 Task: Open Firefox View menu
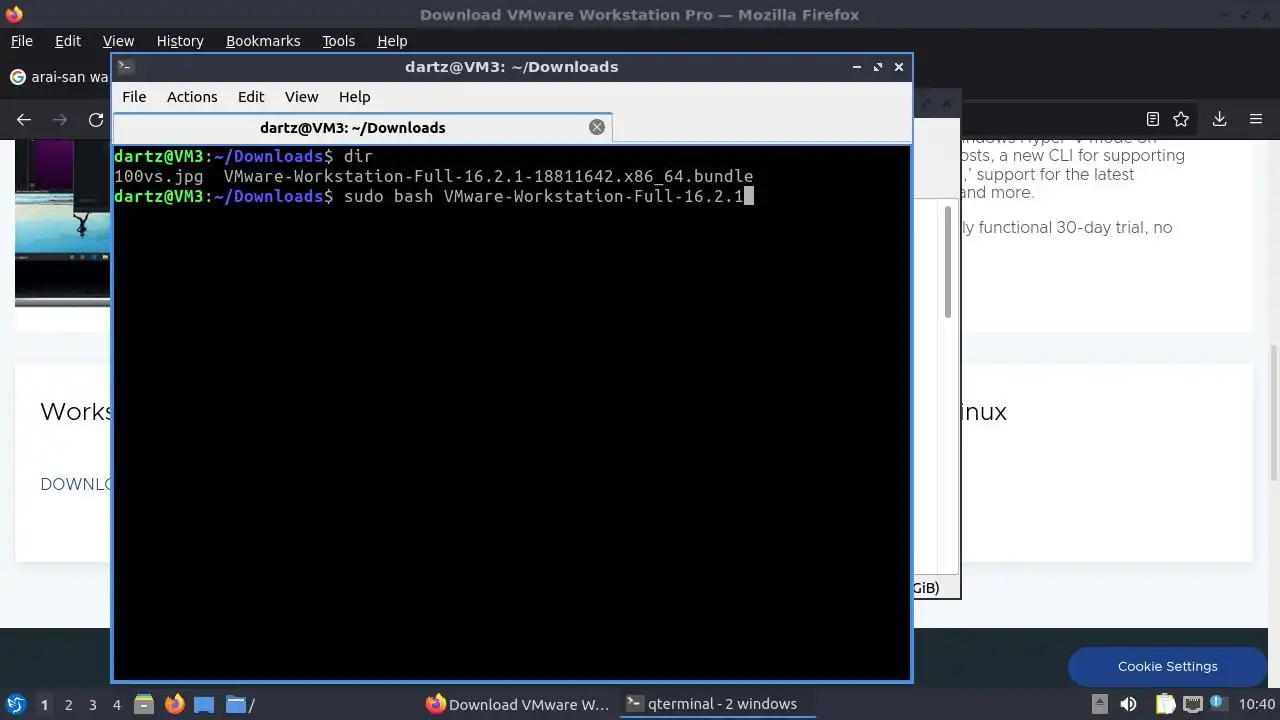[x=118, y=41]
